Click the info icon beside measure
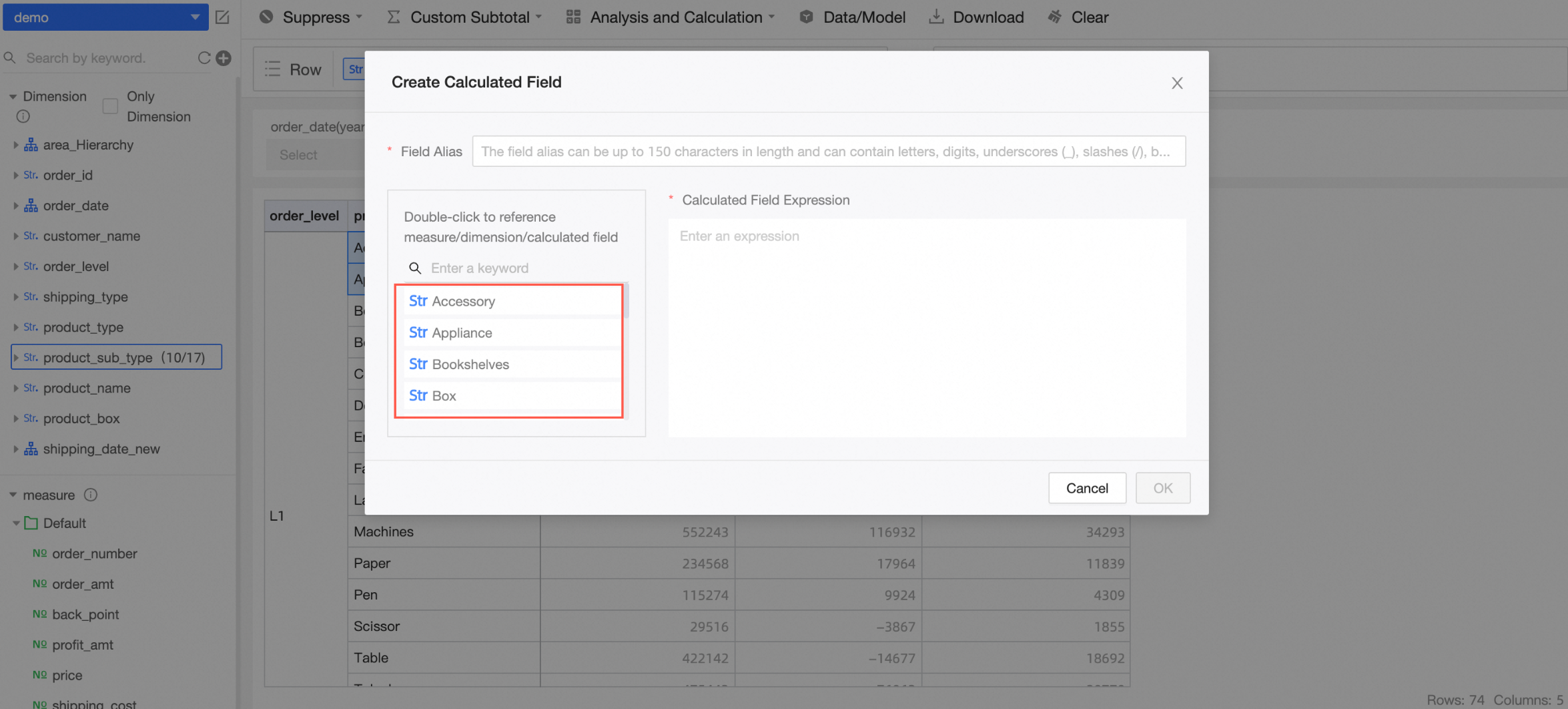 [91, 495]
